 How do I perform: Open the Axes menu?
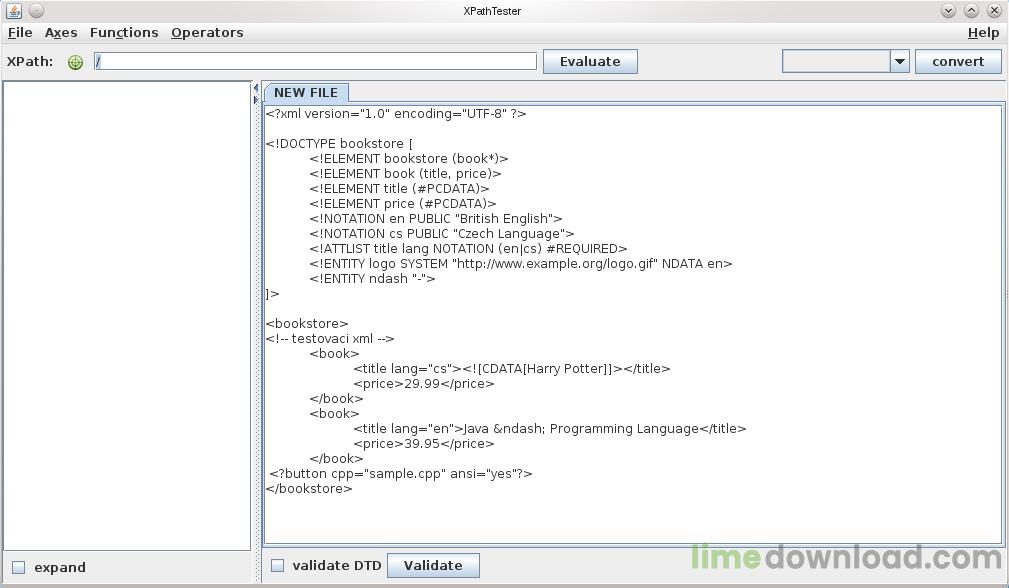[61, 32]
